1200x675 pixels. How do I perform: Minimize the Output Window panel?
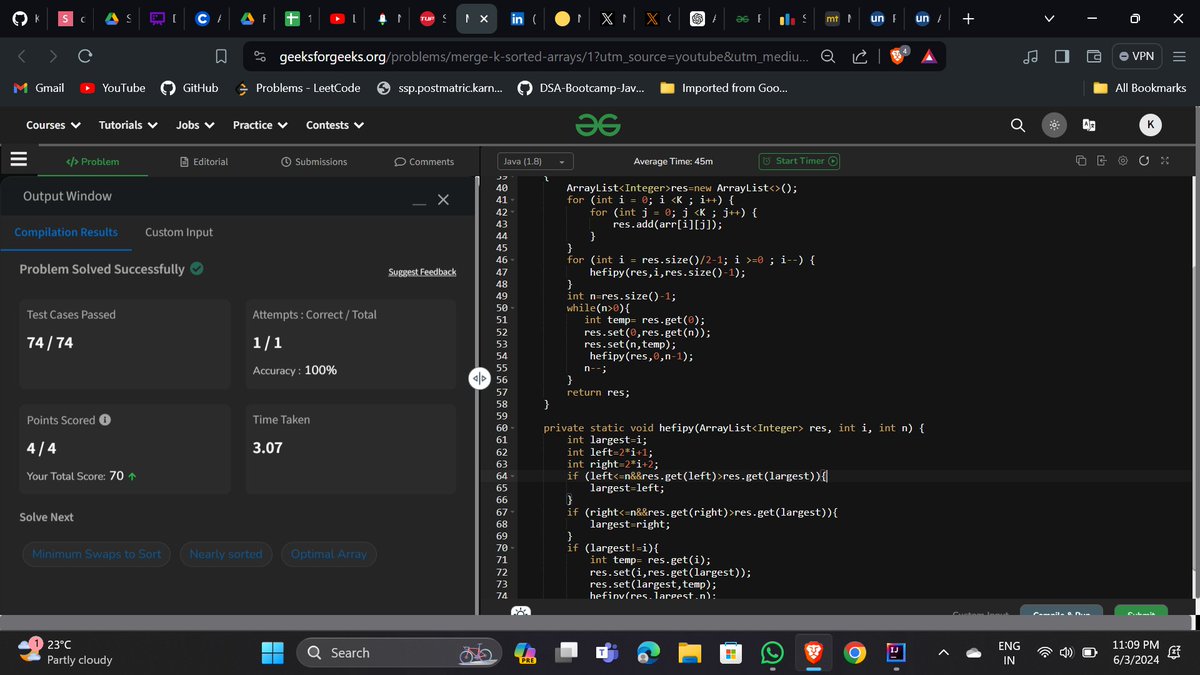tap(420, 204)
